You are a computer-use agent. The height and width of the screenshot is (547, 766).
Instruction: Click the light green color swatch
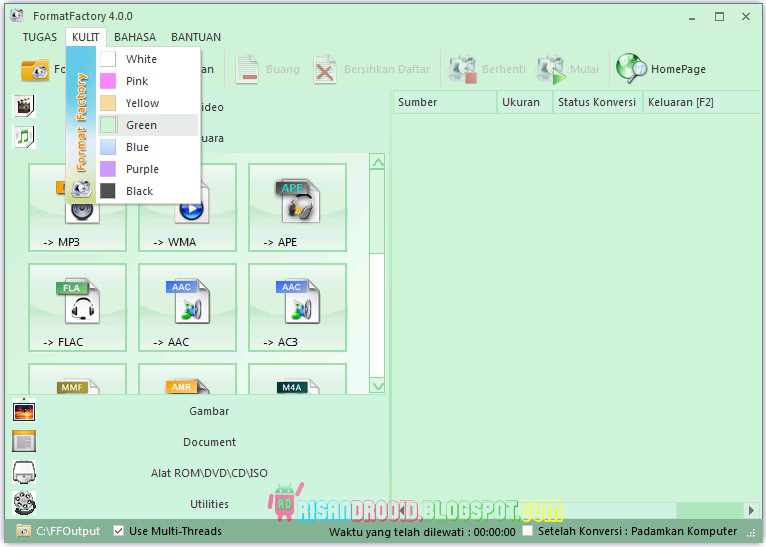pos(108,125)
